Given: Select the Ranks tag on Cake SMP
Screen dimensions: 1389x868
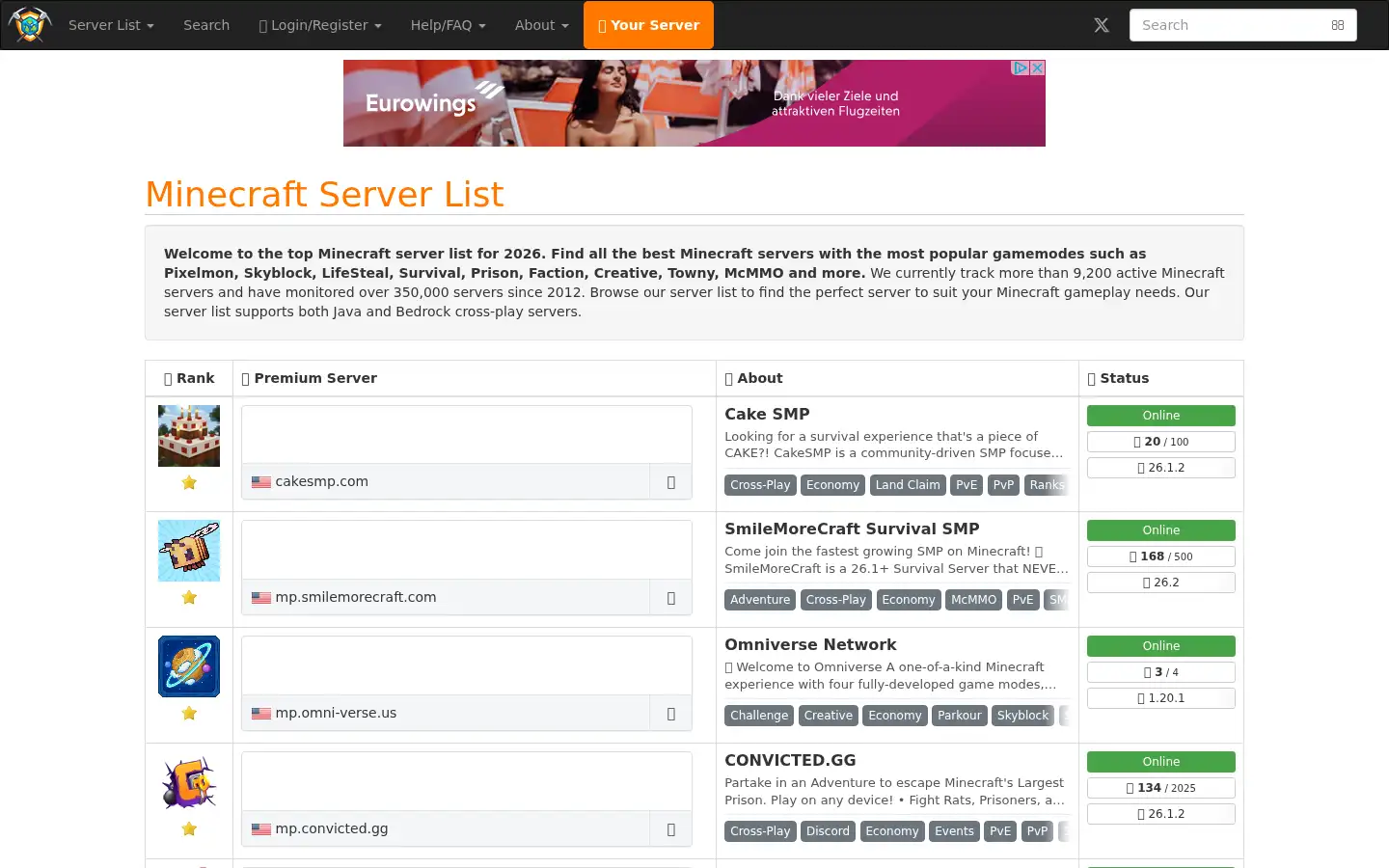Looking at the screenshot, I should pyautogui.click(x=1048, y=485).
